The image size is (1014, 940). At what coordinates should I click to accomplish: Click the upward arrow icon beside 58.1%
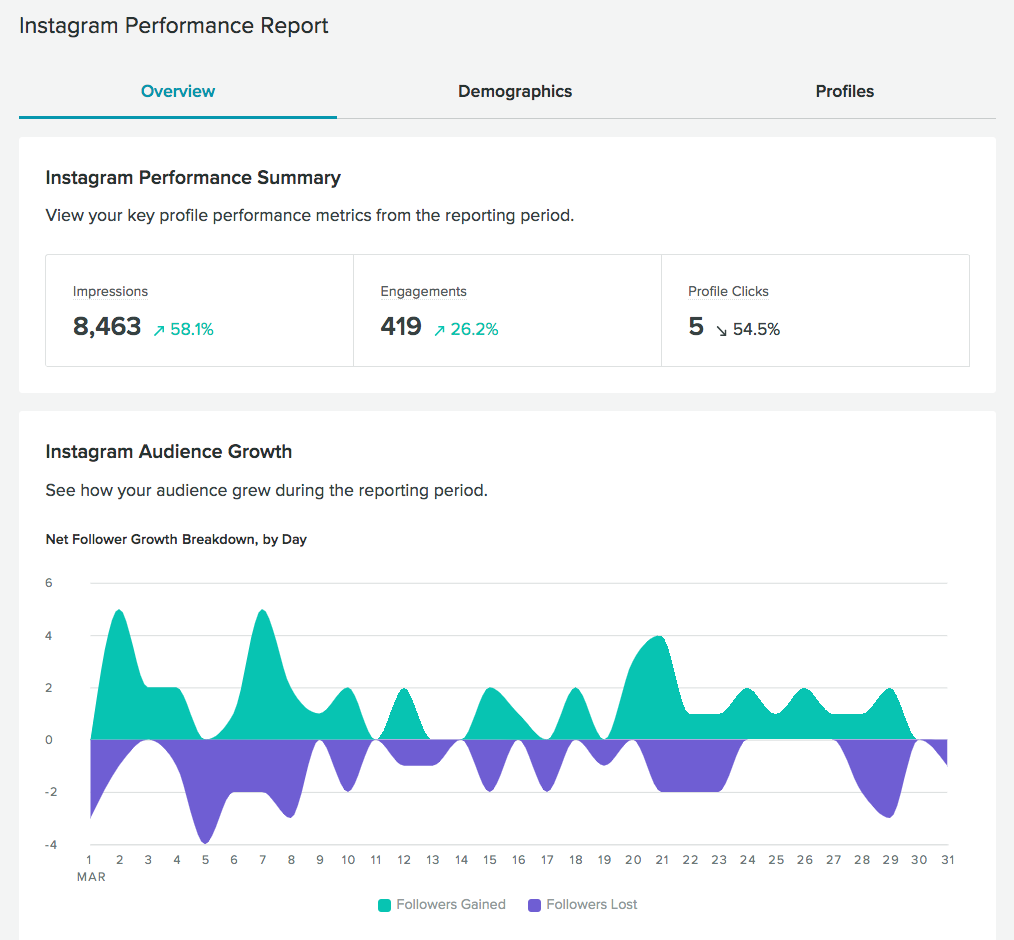pyautogui.click(x=159, y=331)
